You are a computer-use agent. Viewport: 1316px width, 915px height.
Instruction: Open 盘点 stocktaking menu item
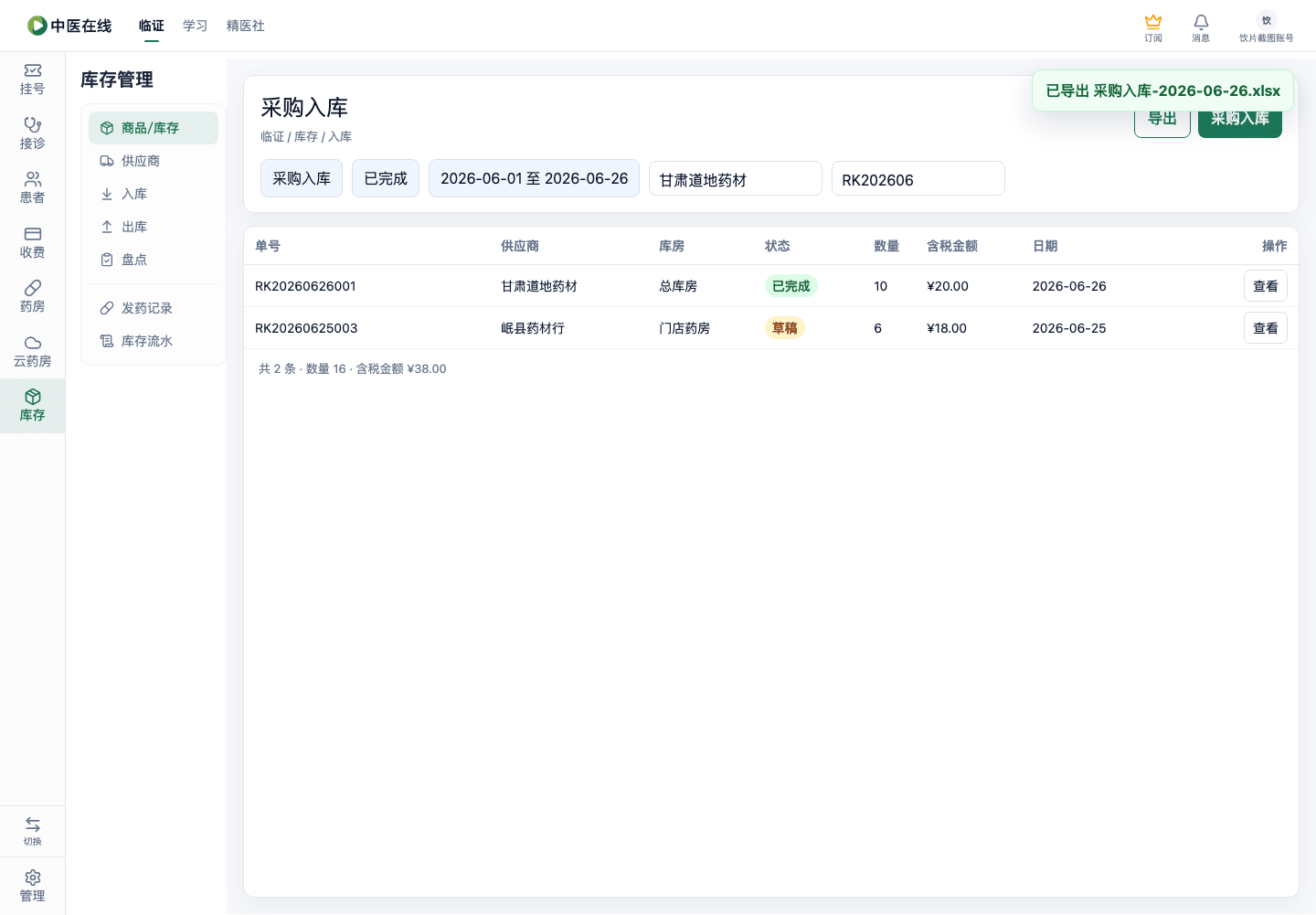point(154,260)
